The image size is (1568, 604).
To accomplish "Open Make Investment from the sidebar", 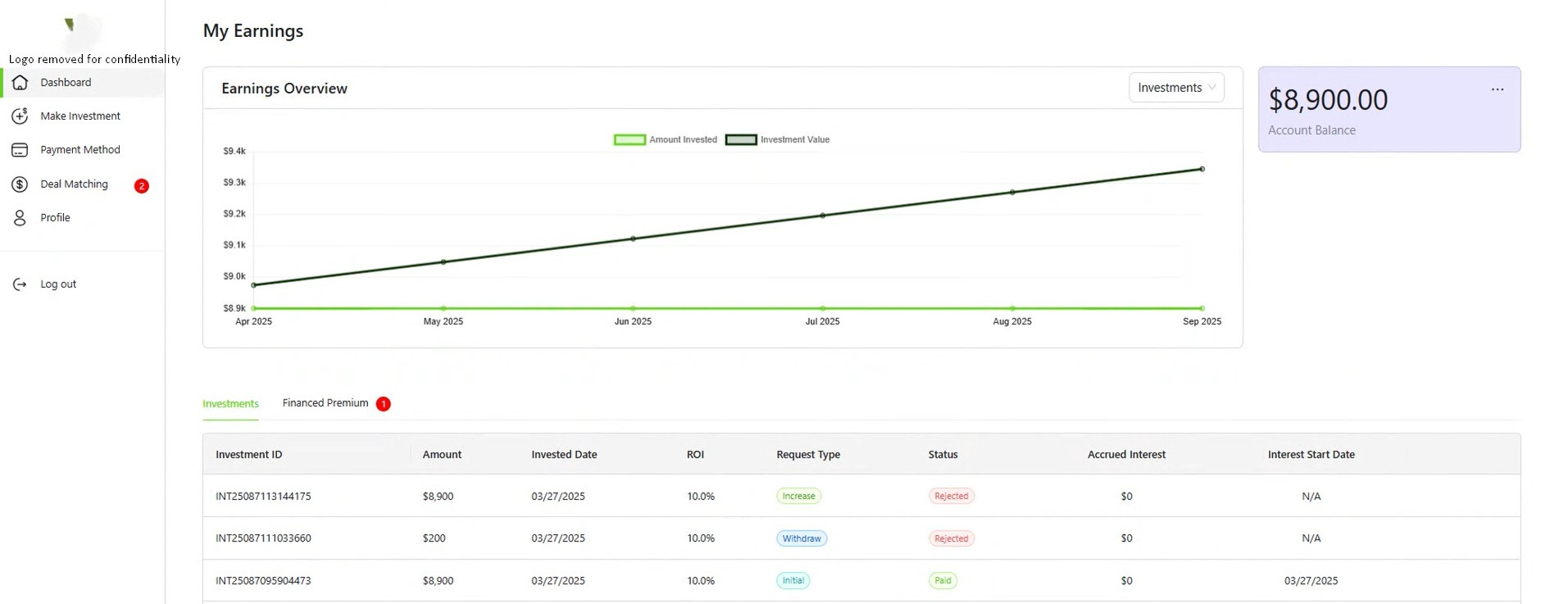I will coord(80,116).
